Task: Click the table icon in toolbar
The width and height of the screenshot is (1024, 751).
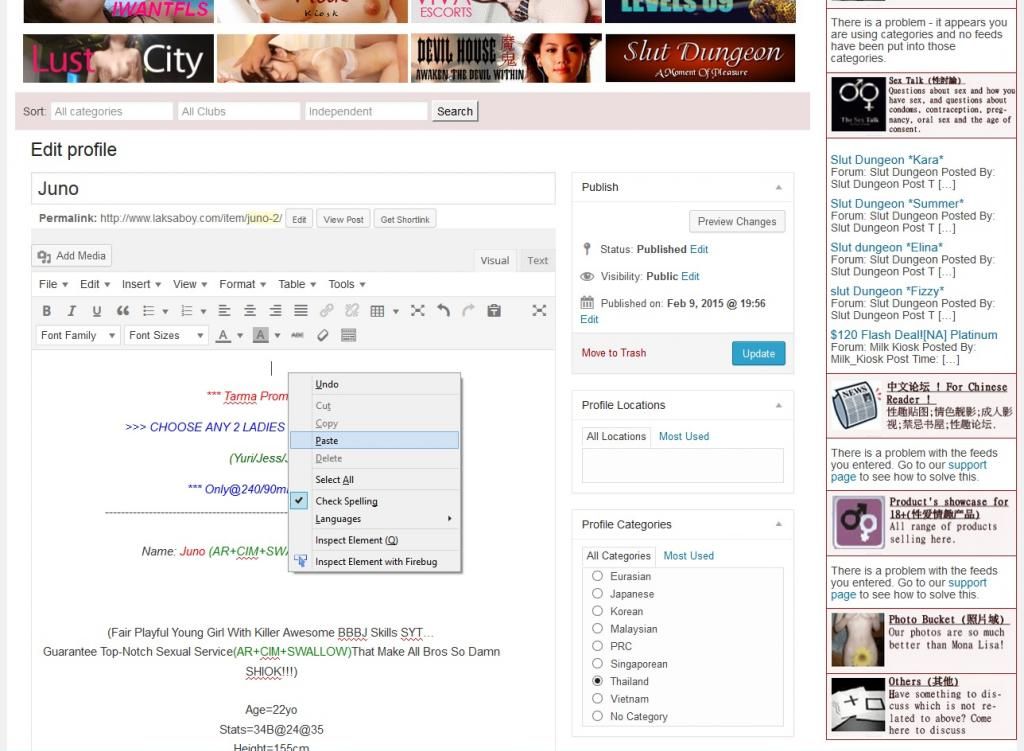Action: pyautogui.click(x=377, y=311)
